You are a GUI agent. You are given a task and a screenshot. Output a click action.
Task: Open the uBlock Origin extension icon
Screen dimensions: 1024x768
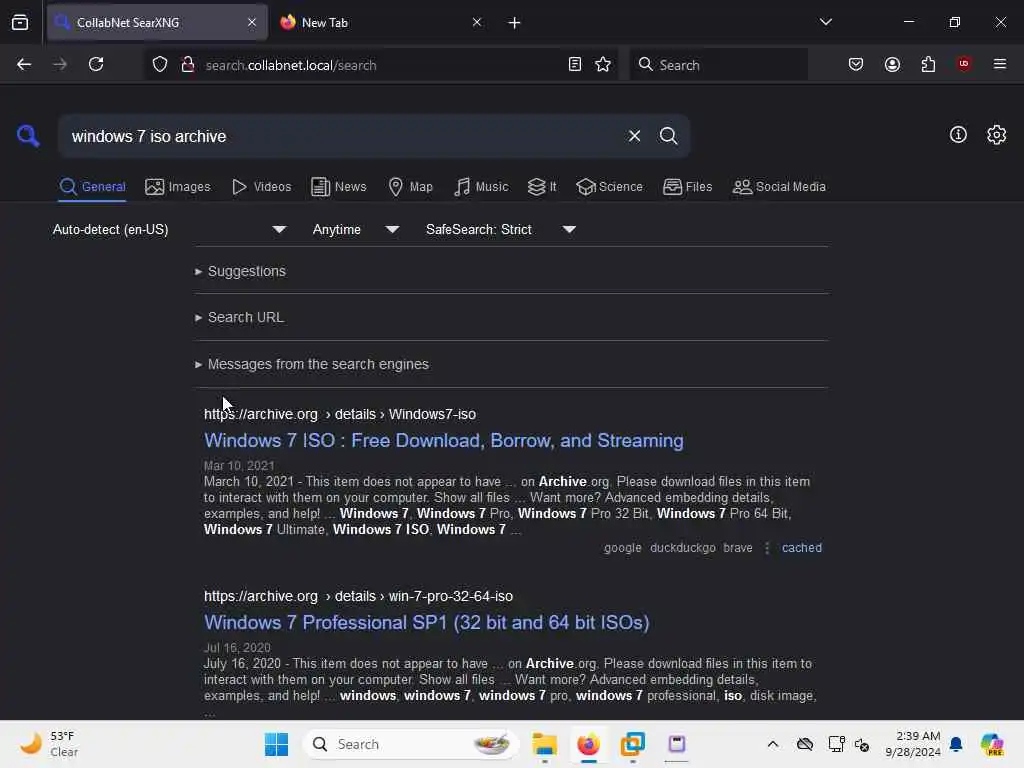(x=964, y=64)
